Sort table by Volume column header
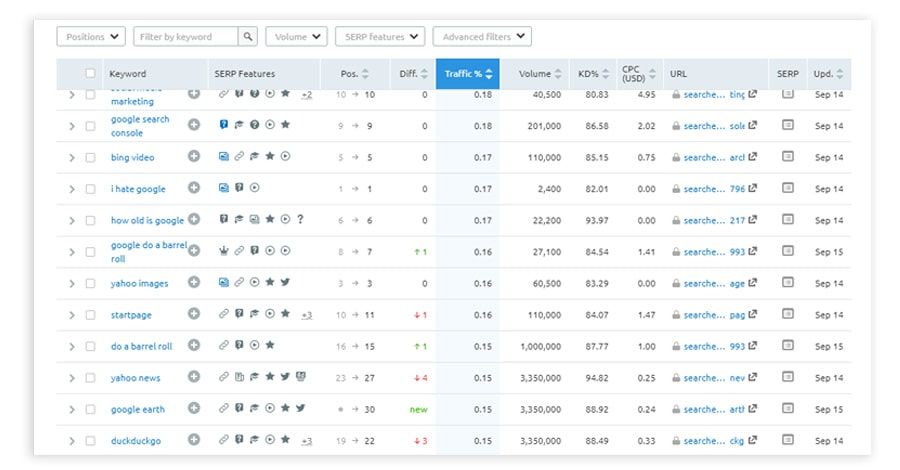 pos(540,74)
